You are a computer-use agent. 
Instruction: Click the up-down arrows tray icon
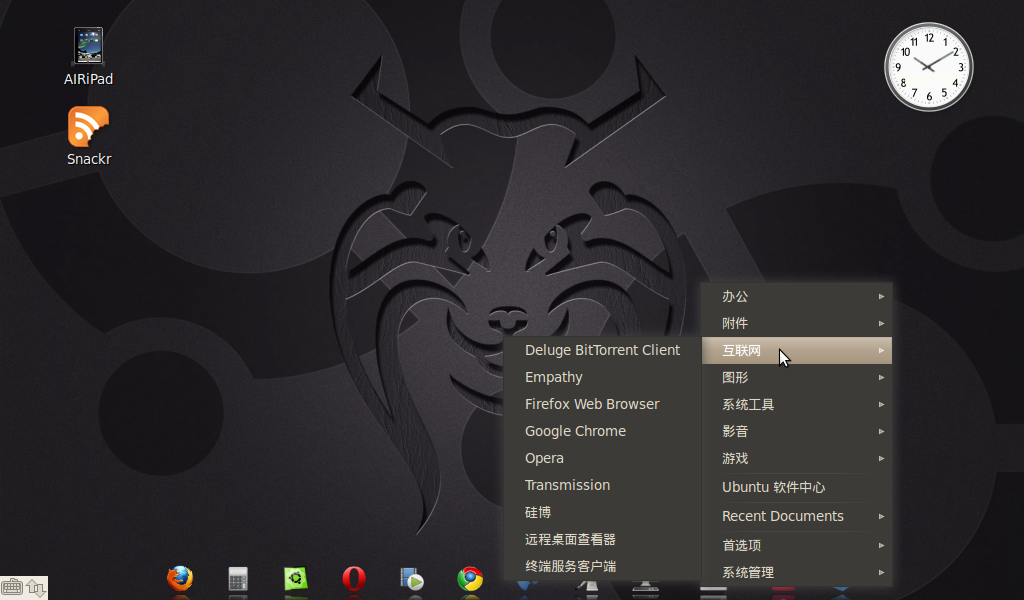tap(36, 588)
